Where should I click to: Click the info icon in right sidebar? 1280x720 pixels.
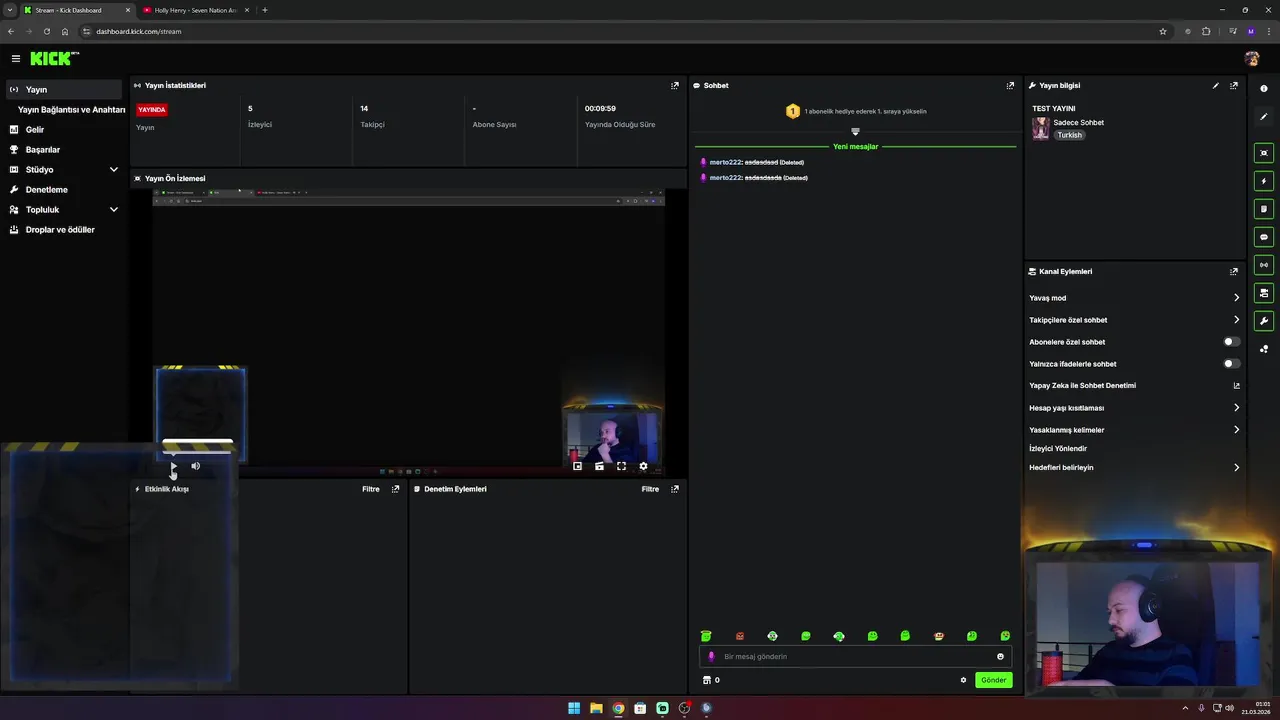1264,89
